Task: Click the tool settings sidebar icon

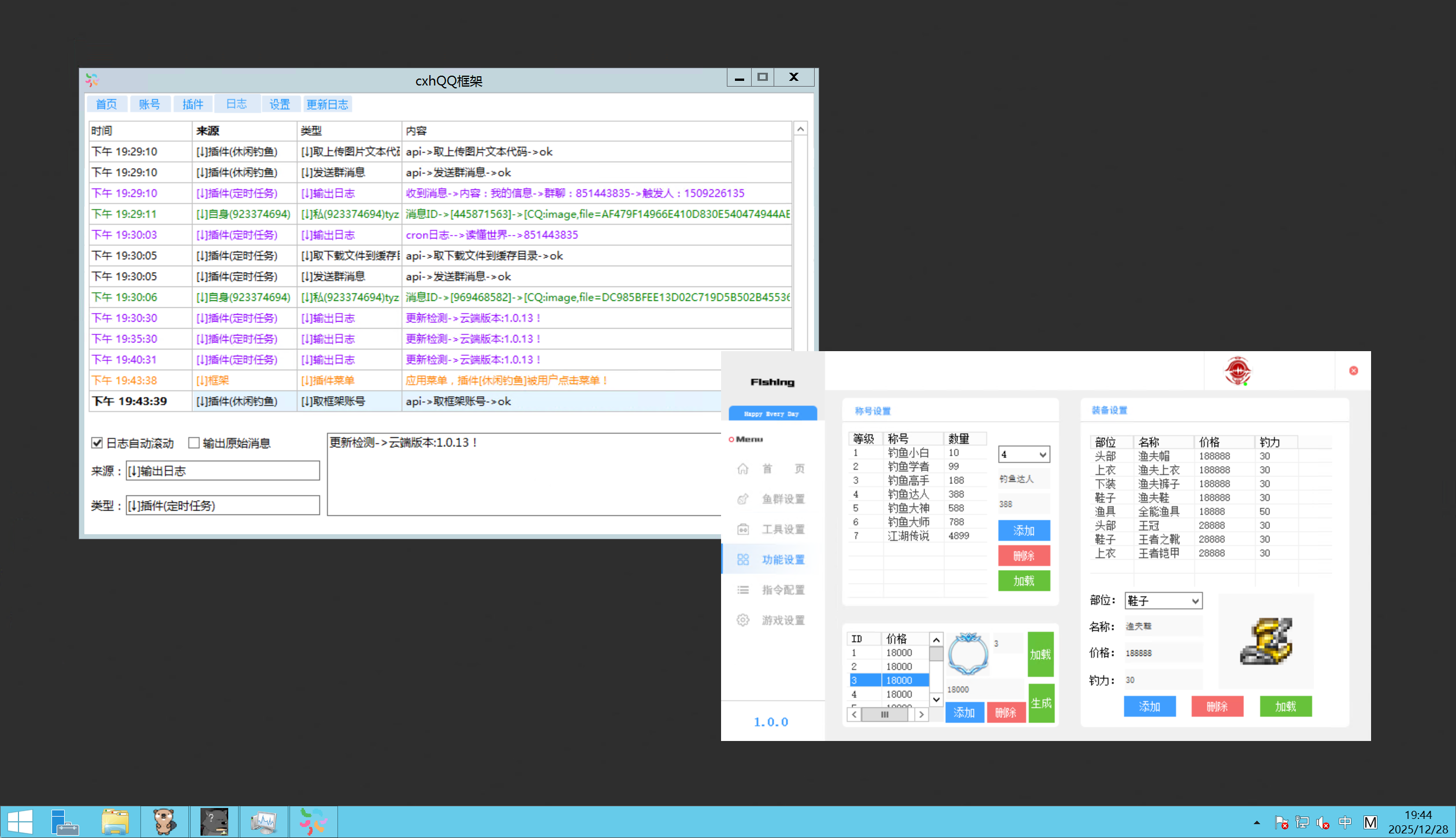Action: tap(743, 529)
